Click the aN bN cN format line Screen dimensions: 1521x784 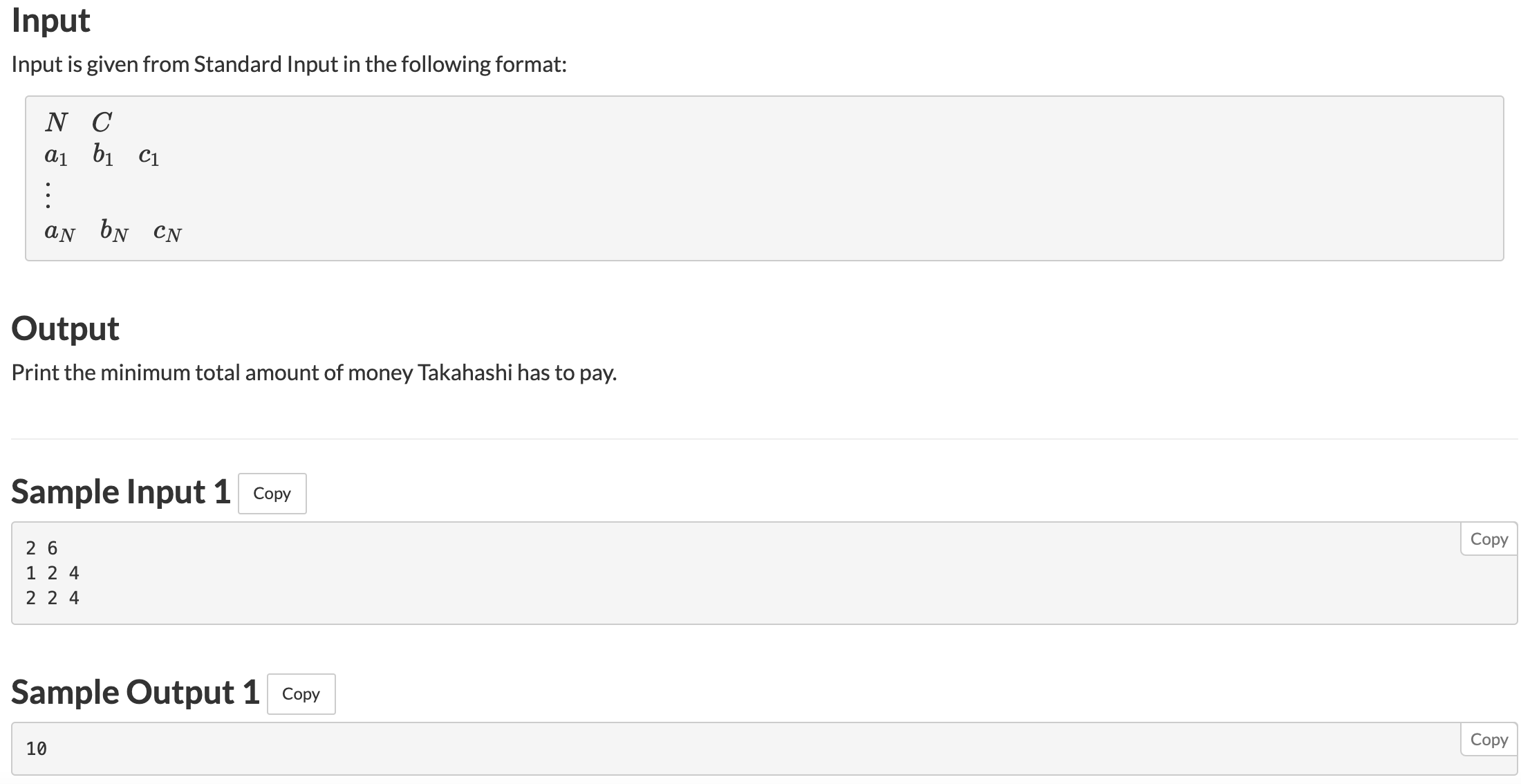pos(113,231)
